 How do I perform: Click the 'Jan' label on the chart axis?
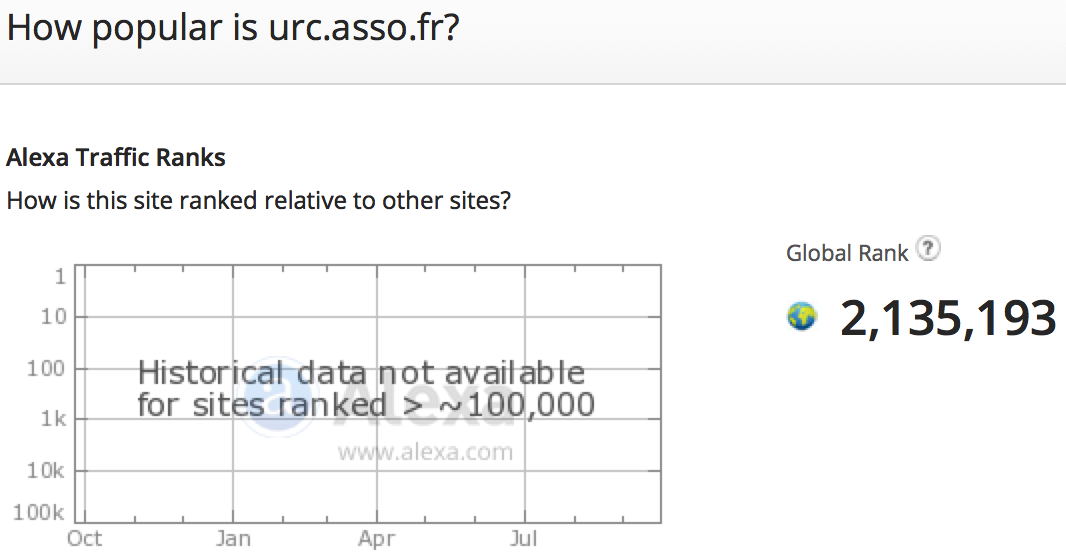[233, 539]
